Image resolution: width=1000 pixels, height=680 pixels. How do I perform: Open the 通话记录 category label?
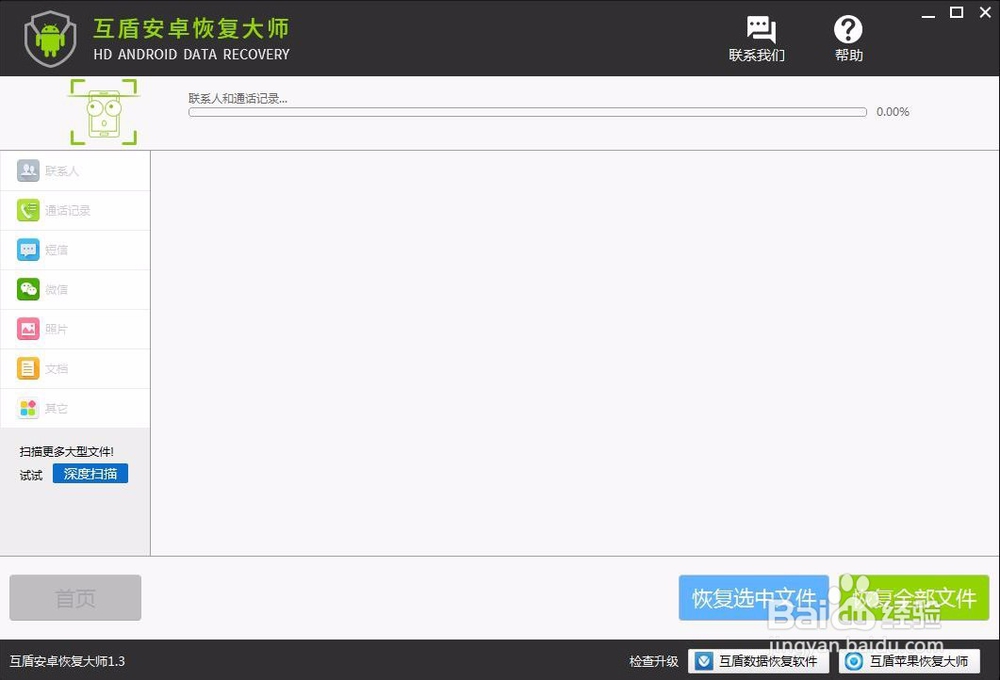(68, 211)
